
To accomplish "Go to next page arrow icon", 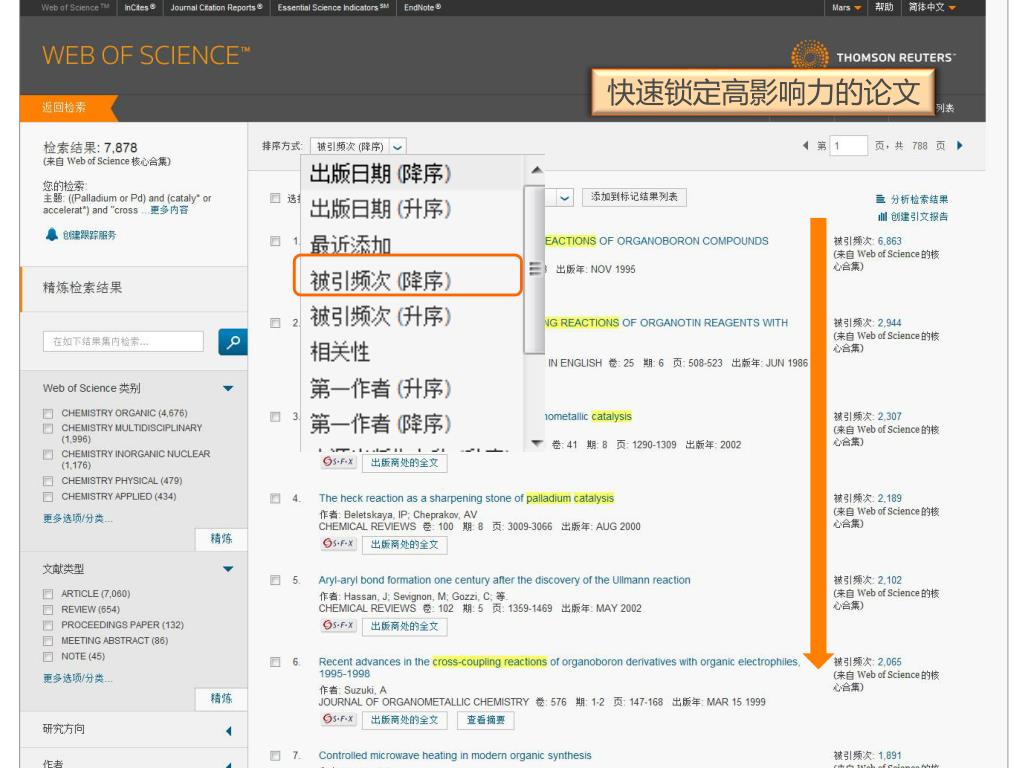I will point(959,146).
